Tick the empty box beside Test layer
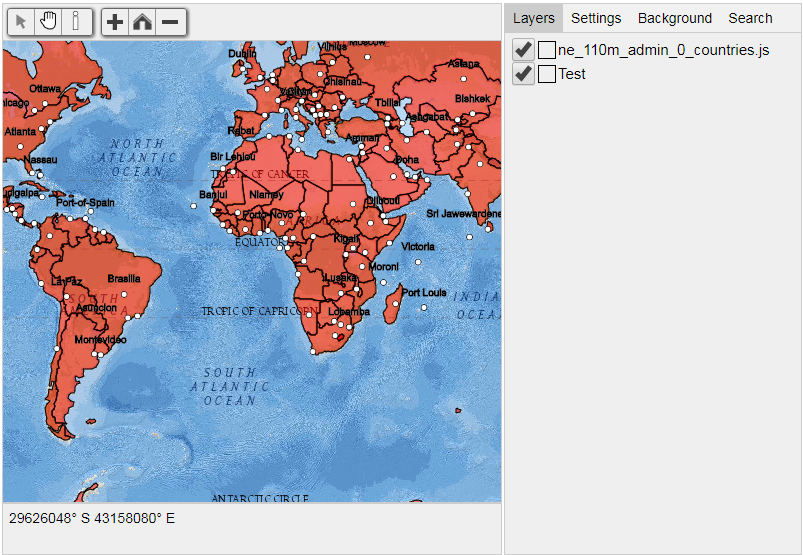Viewport: 803px width, 555px height. (547, 74)
